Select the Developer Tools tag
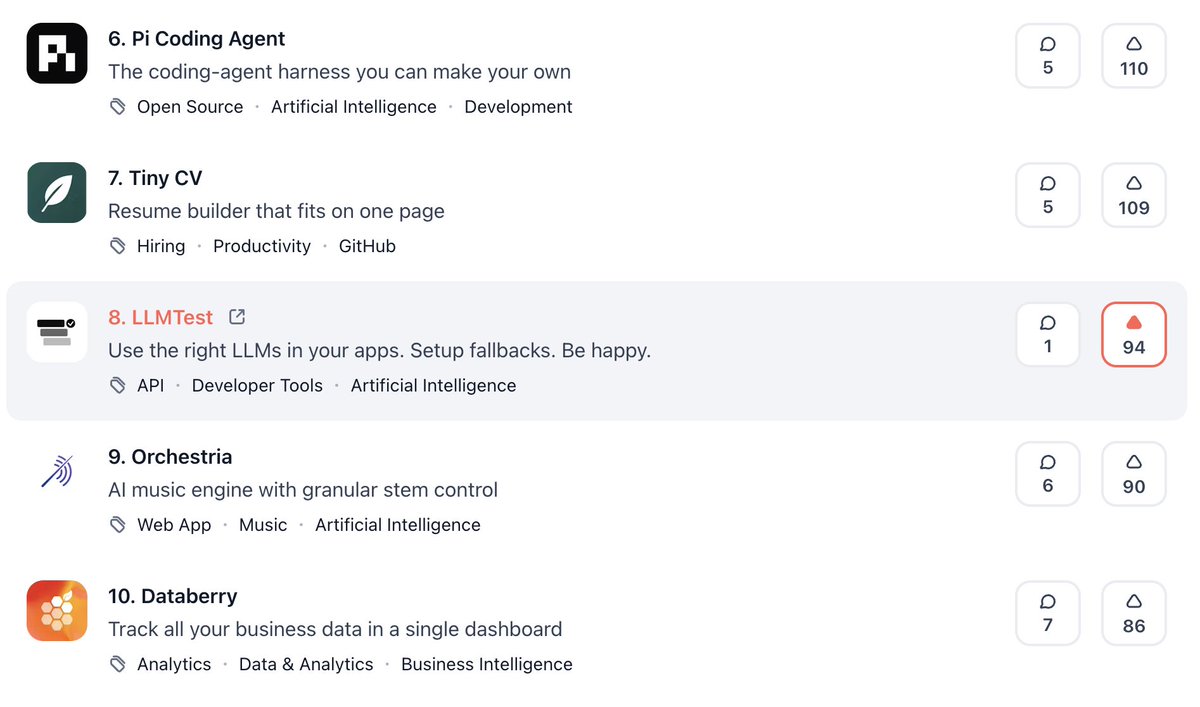The image size is (1200, 707). tap(257, 386)
